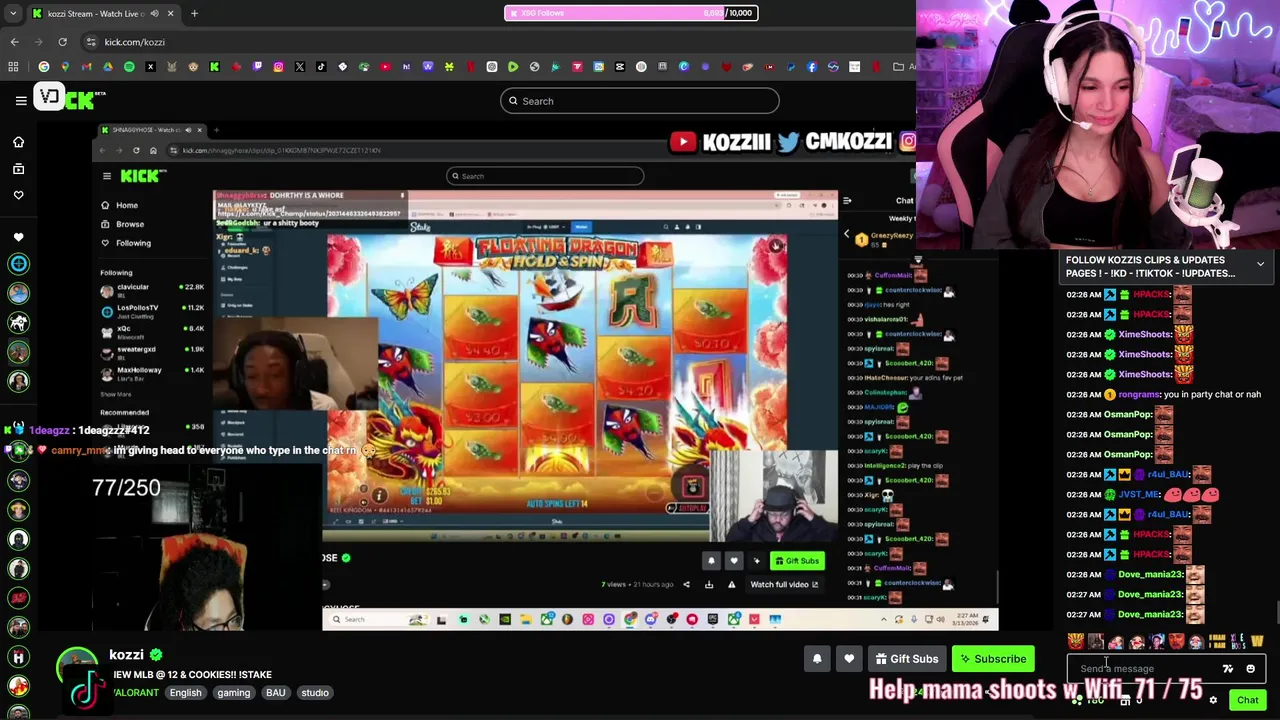Click share icon under the clip
The image size is (1280, 720).
(686, 584)
